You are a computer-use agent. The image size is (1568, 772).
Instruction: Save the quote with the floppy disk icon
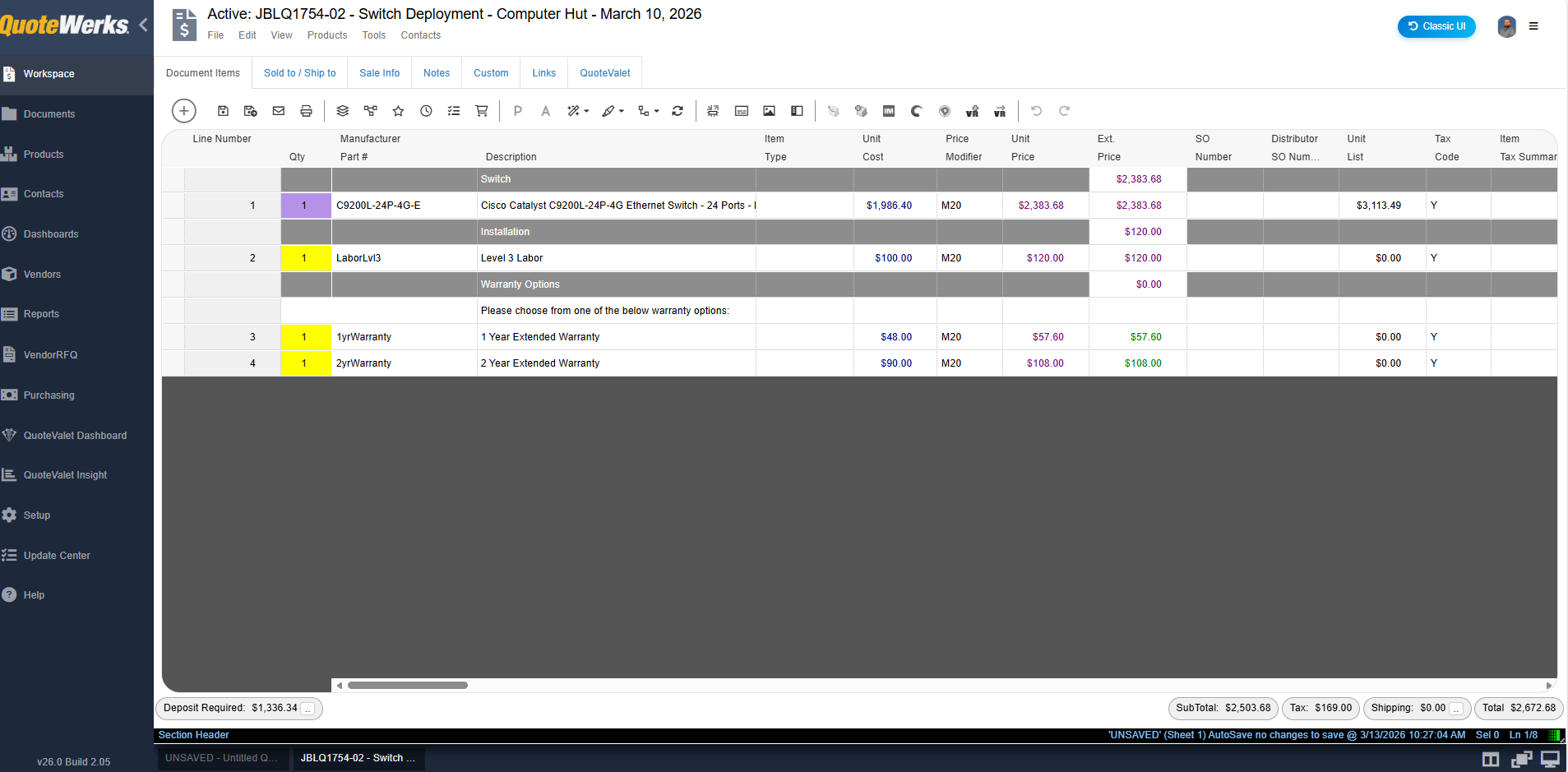coord(223,111)
